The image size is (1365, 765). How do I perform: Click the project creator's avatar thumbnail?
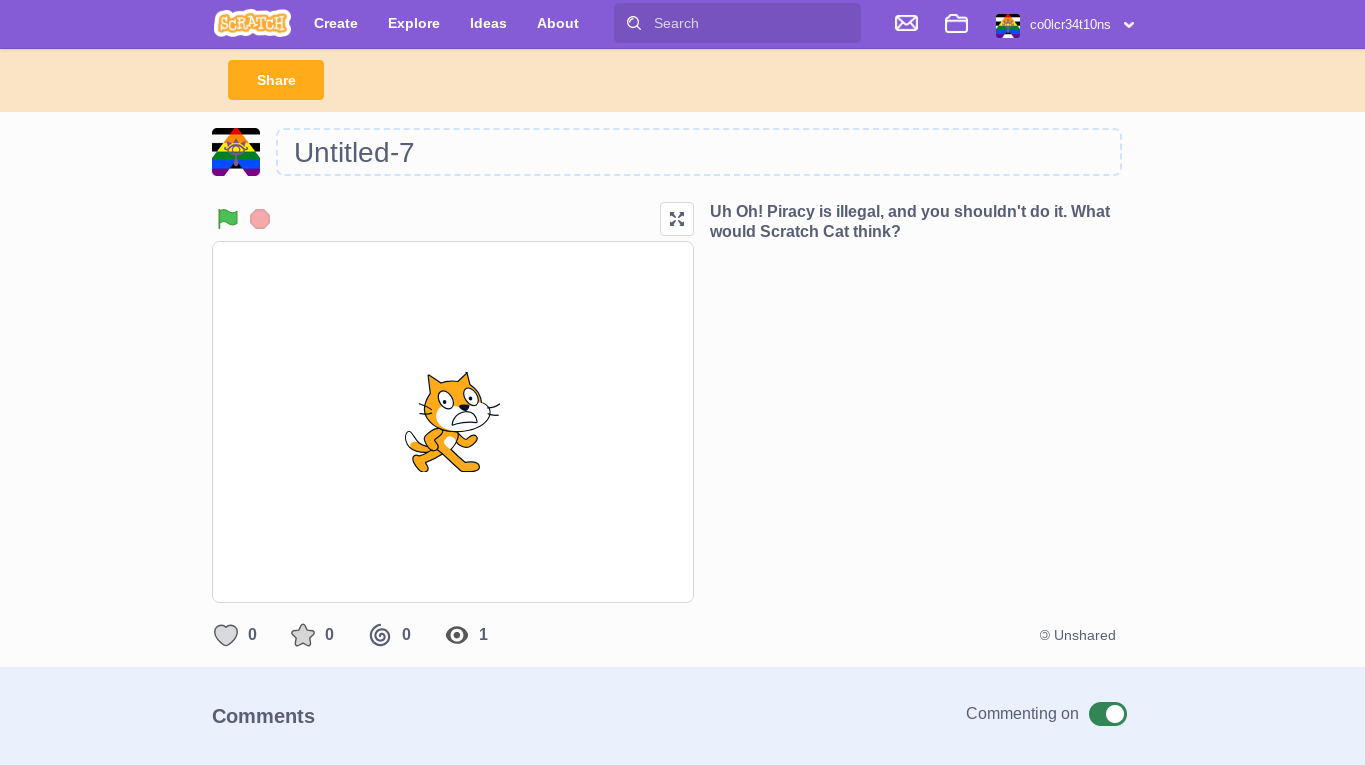(x=235, y=151)
